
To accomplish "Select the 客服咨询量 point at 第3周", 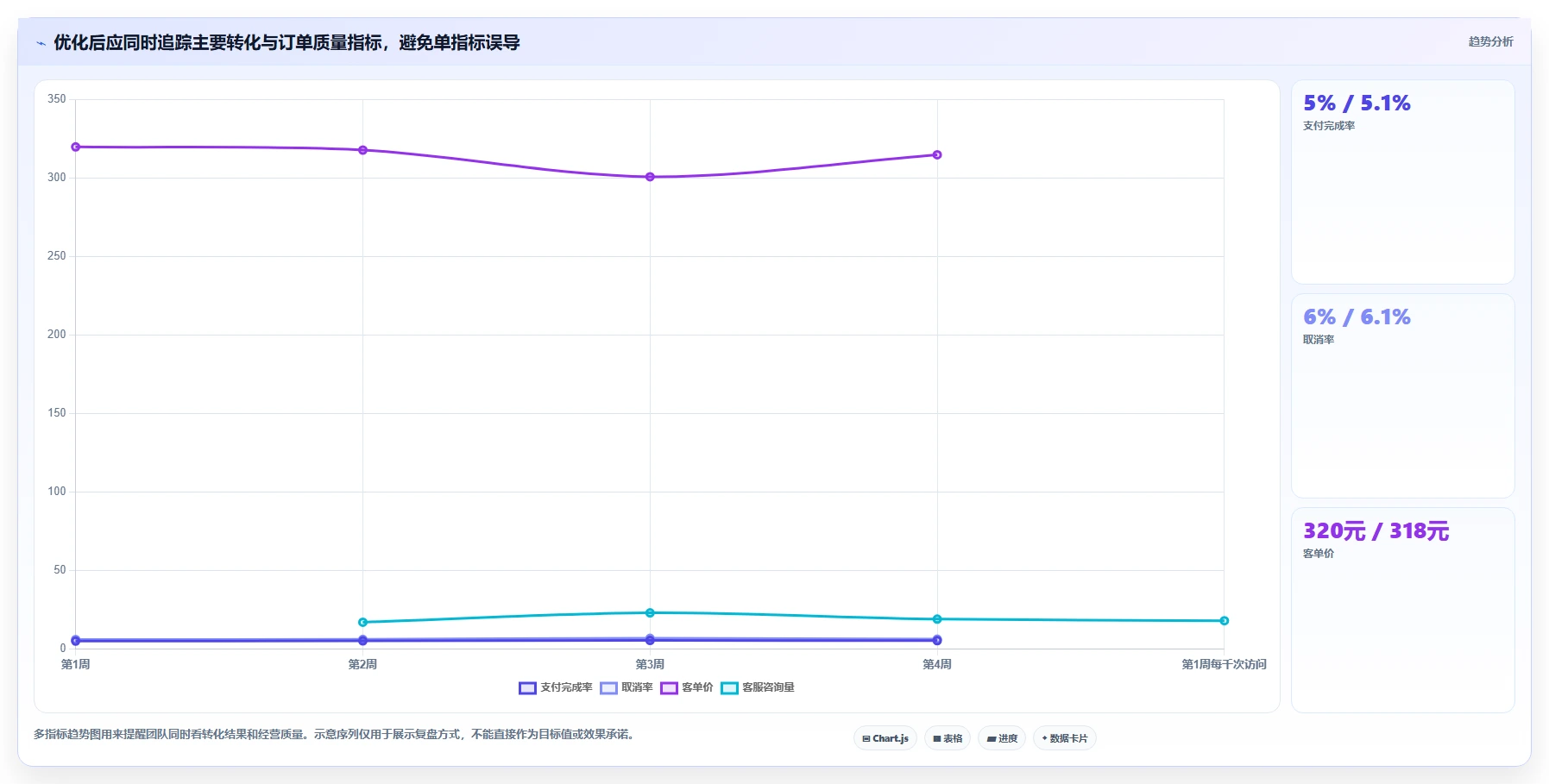I will [x=650, y=612].
